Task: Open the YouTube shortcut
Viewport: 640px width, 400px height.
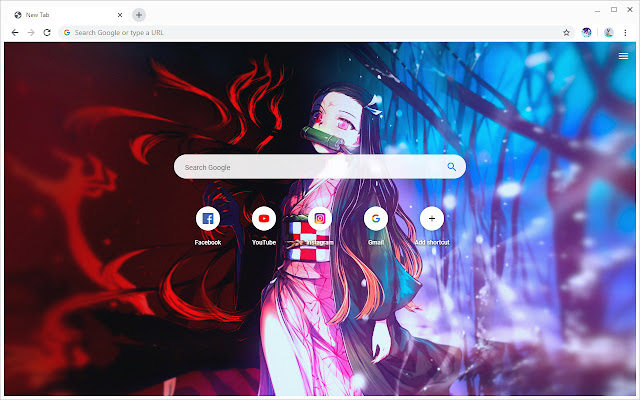Action: (264, 219)
